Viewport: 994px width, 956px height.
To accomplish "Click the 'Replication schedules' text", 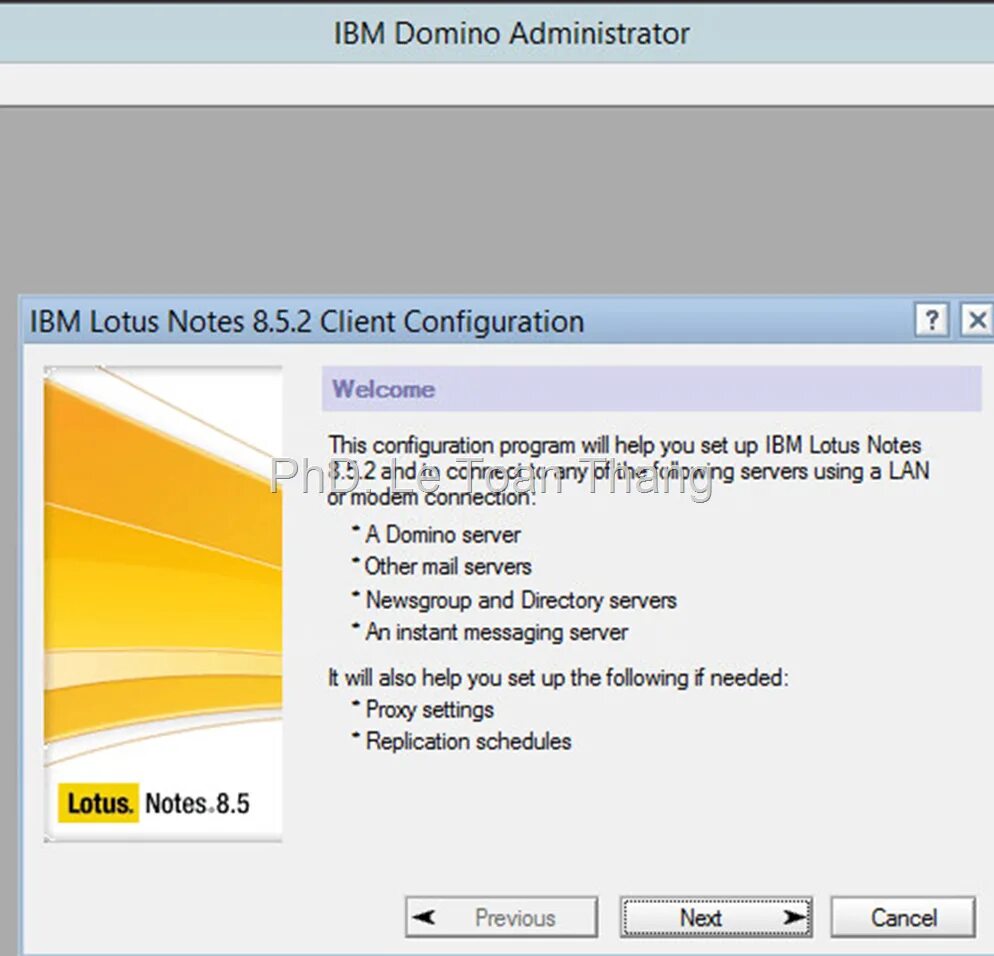I will pos(468,741).
